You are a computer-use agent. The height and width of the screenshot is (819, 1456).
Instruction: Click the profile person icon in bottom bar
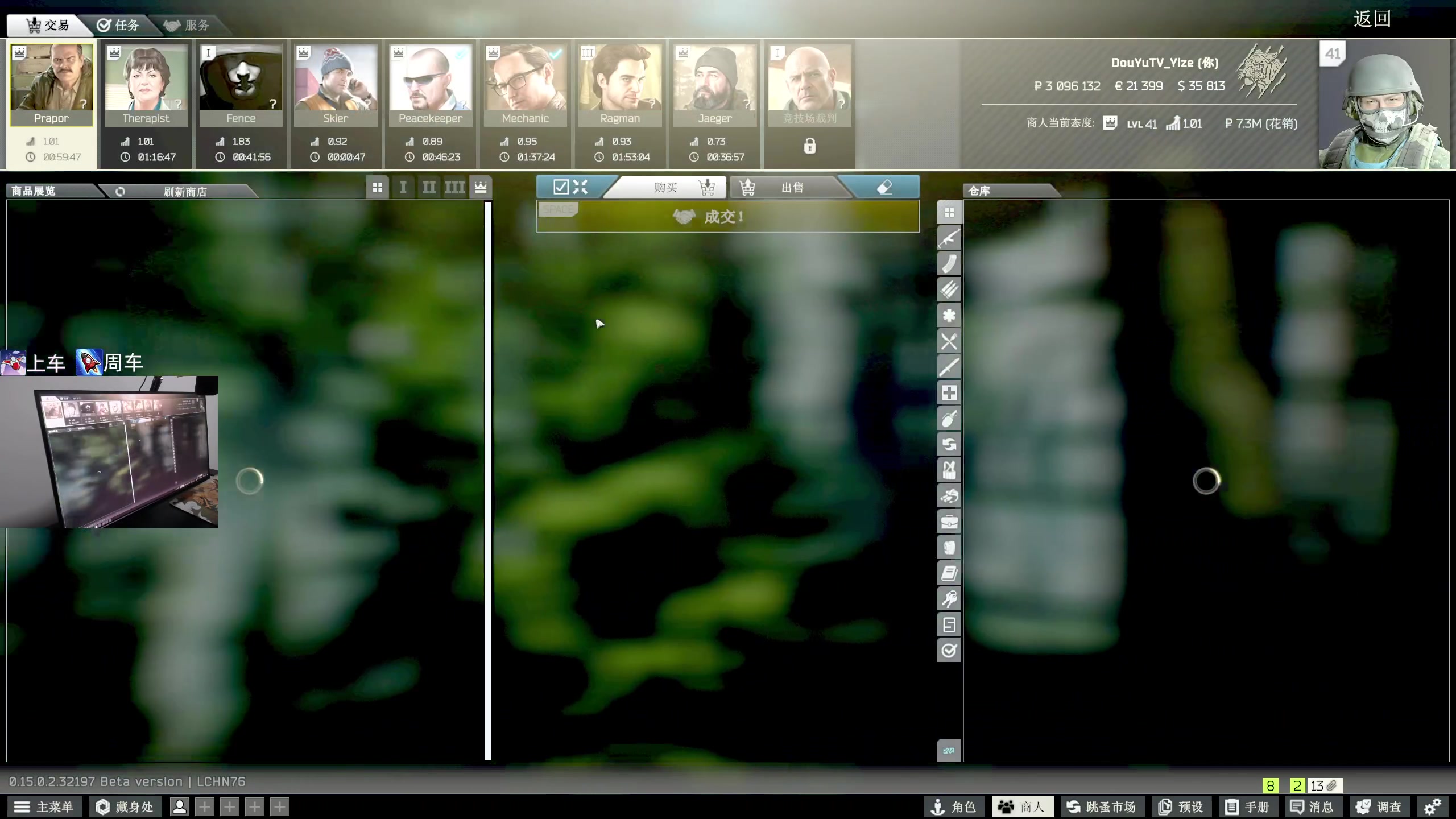click(180, 806)
